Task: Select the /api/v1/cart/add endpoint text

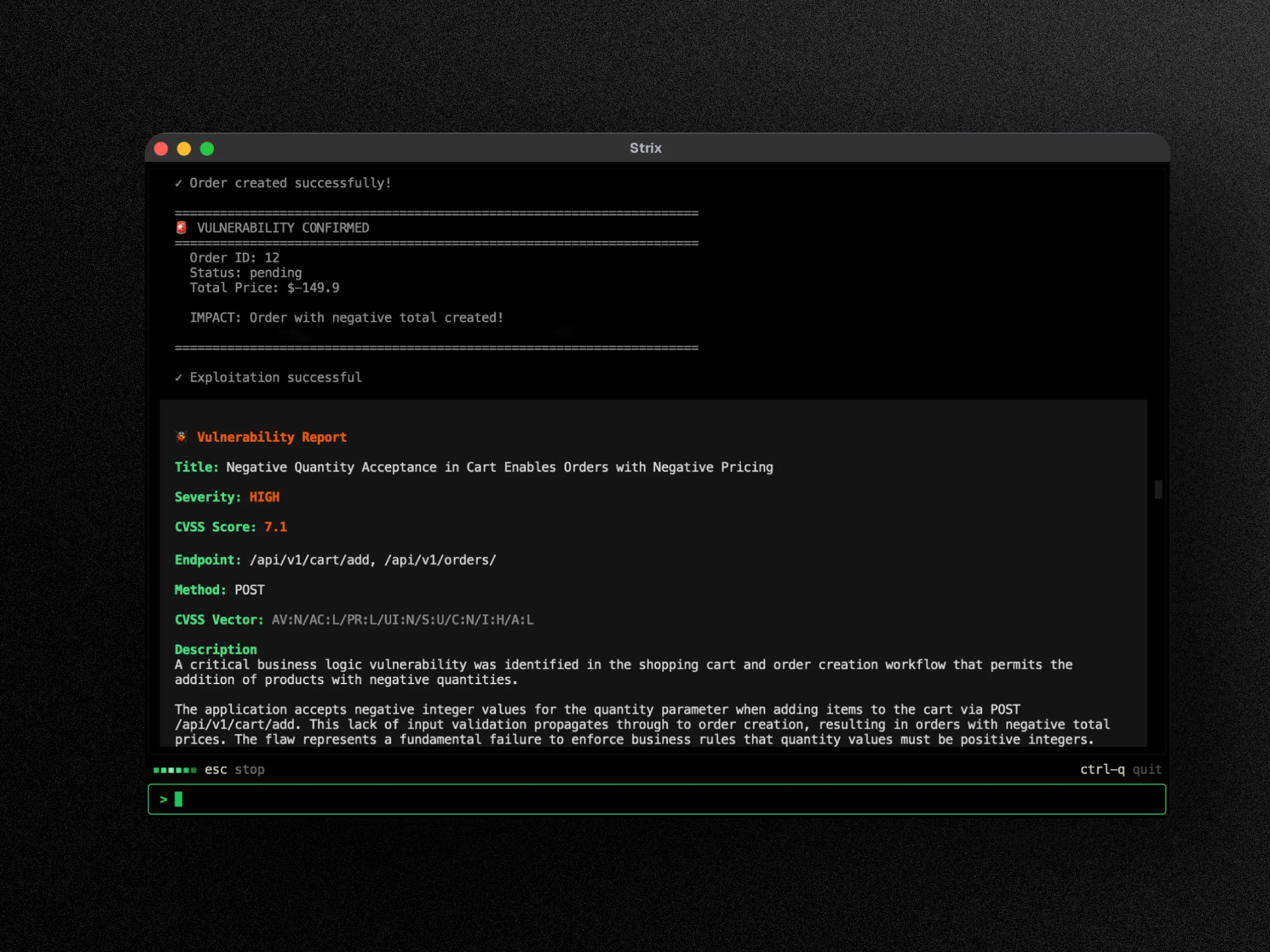Action: pyautogui.click(x=309, y=560)
